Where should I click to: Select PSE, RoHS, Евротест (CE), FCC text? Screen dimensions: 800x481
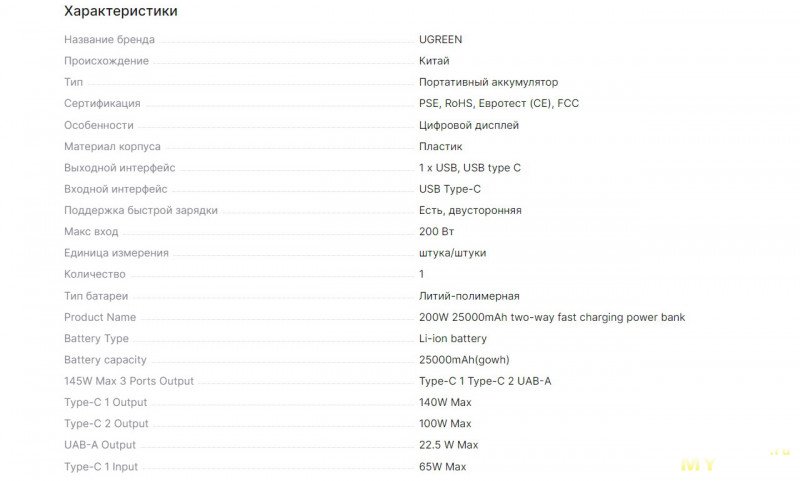pos(499,104)
